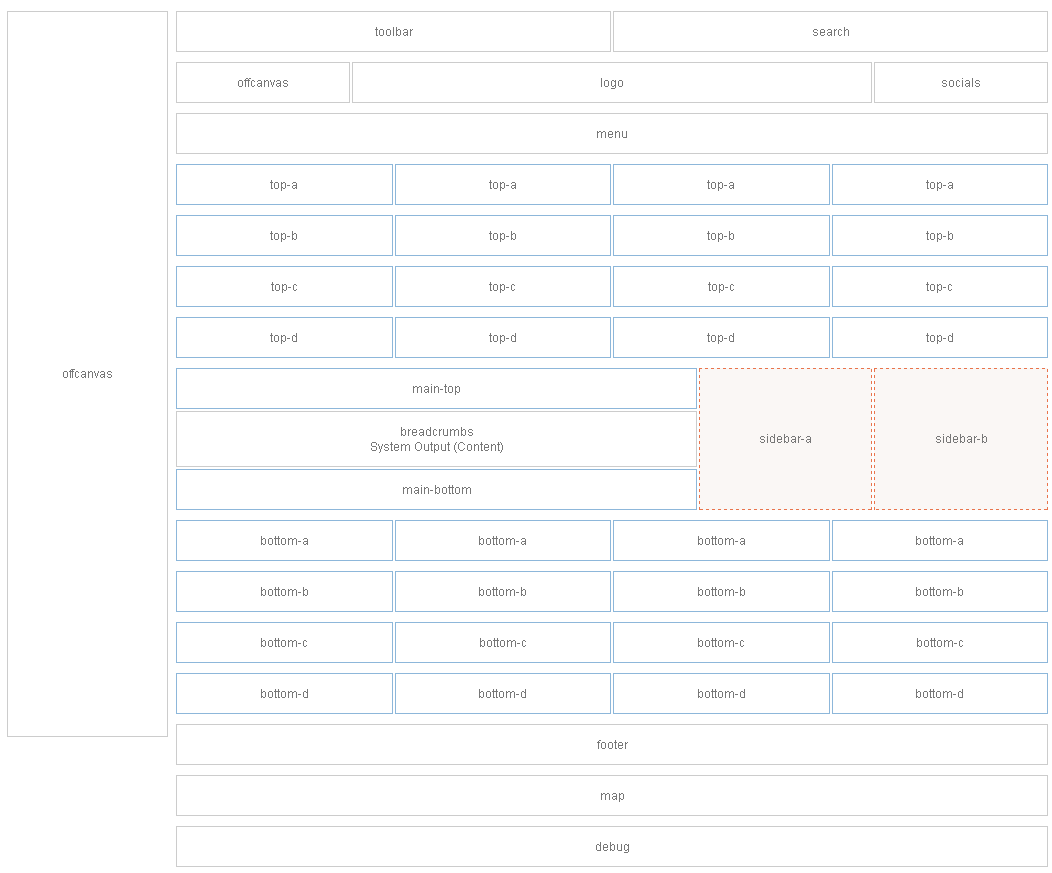Click the second top-b block
Image resolution: width=1052 pixels, height=873 pixels.
click(x=502, y=235)
